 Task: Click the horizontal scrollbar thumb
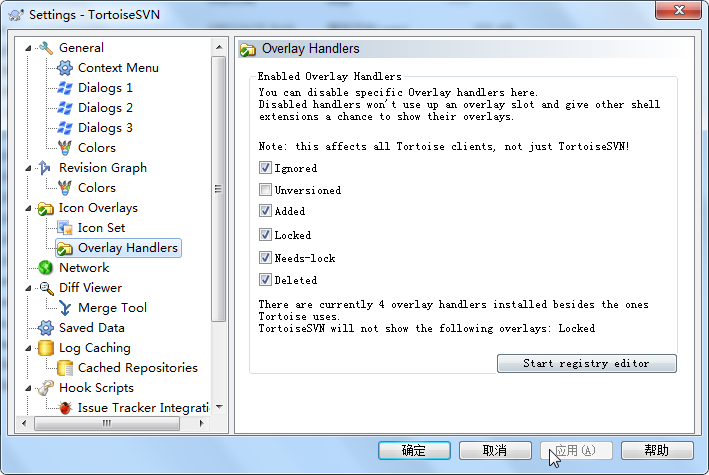click(x=107, y=423)
